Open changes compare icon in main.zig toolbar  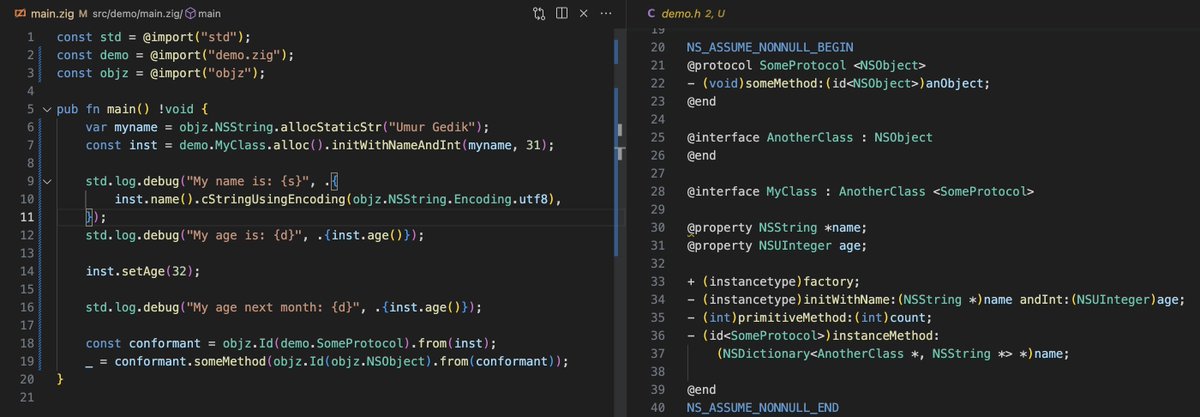coord(539,14)
